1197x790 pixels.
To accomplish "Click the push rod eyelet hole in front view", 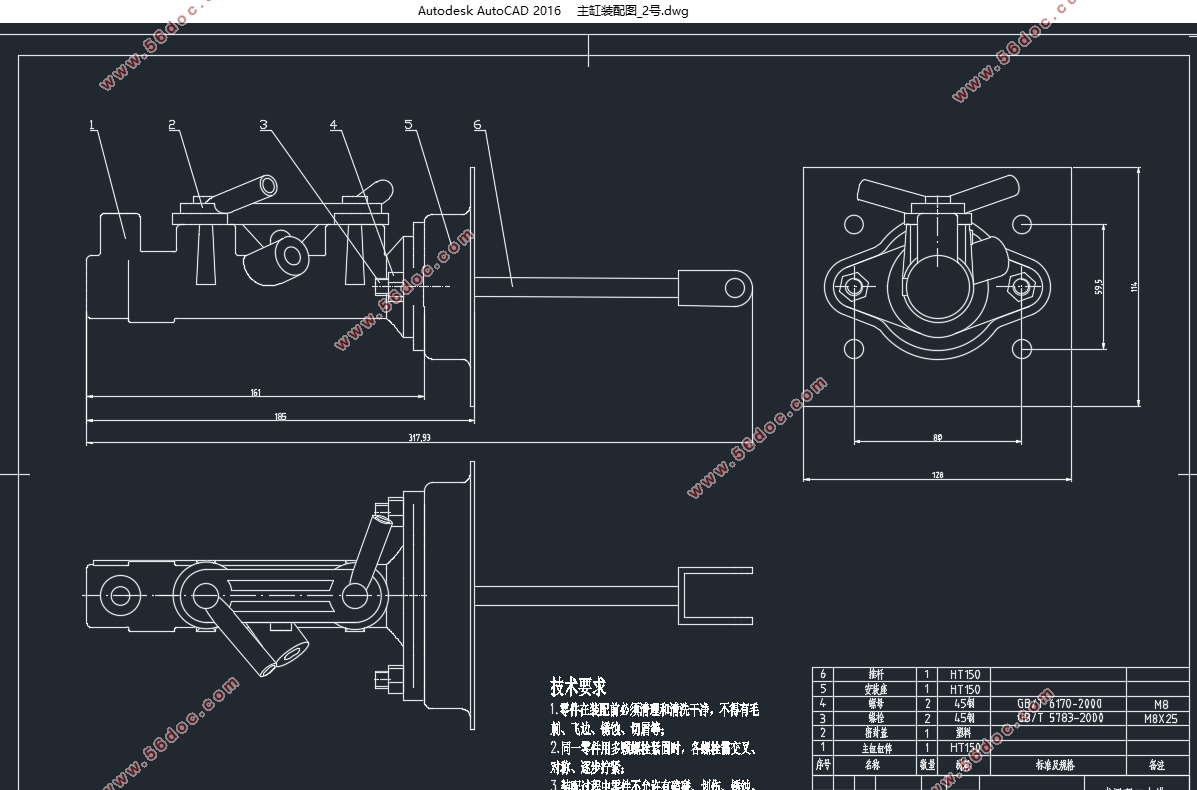I will pyautogui.click(x=735, y=288).
